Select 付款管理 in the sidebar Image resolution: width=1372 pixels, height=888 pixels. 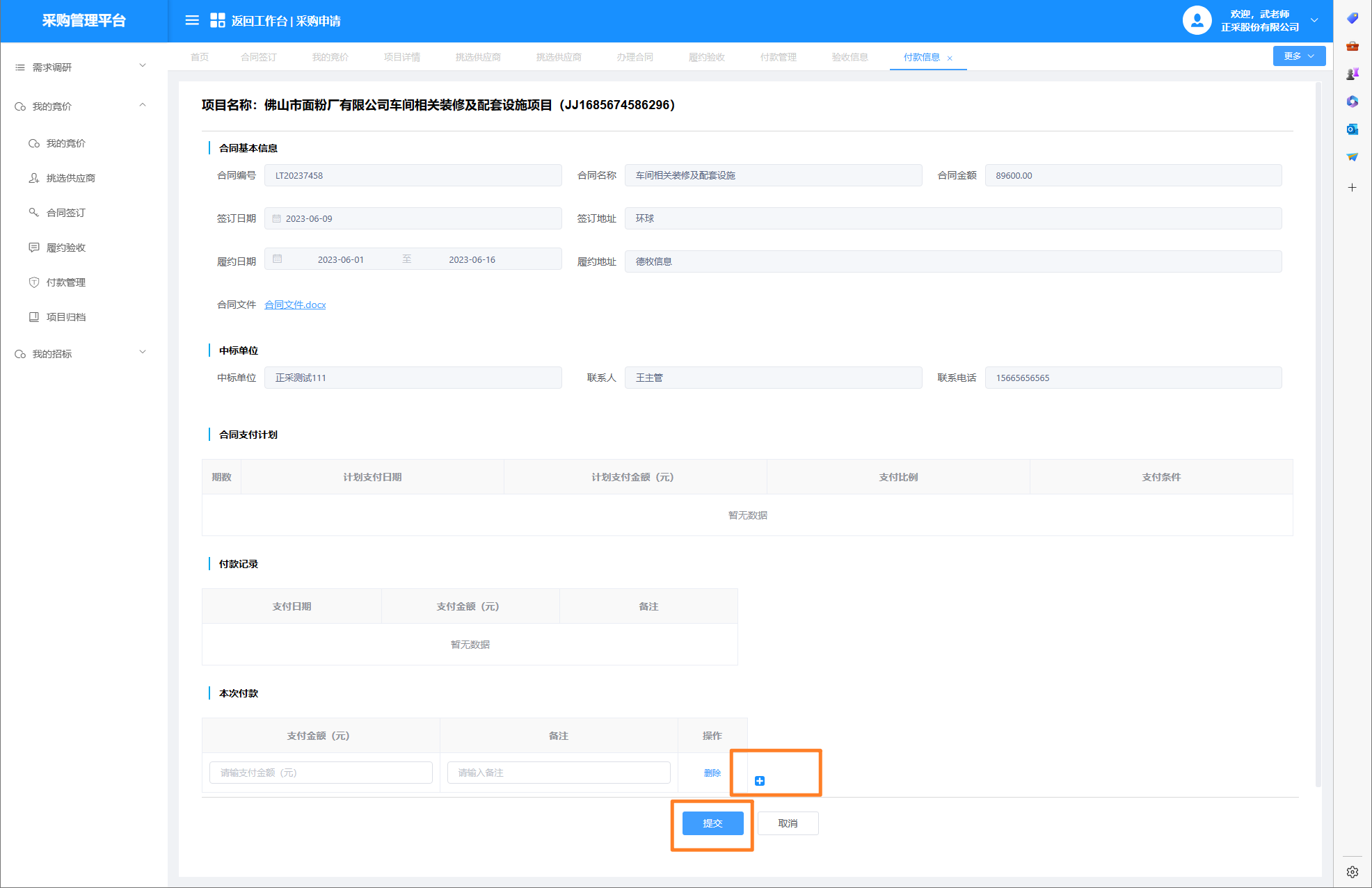pyautogui.click(x=65, y=282)
